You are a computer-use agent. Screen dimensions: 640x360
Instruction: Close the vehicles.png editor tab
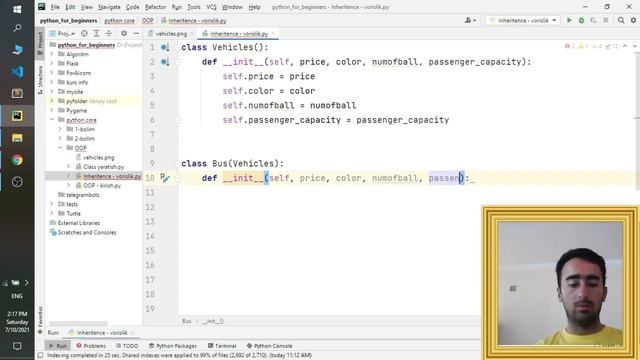tap(192, 34)
